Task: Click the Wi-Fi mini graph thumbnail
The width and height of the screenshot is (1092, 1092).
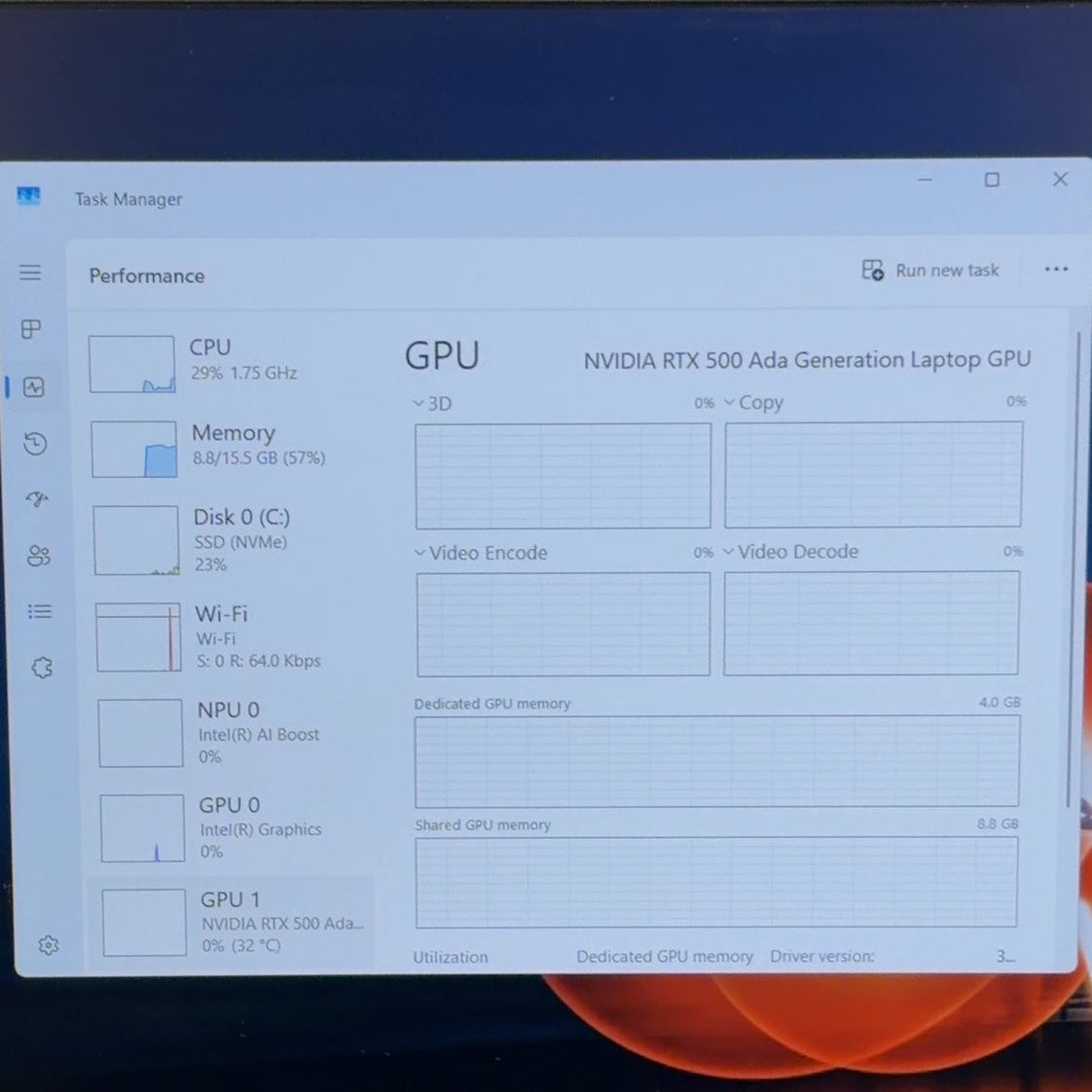Action: pos(138,637)
